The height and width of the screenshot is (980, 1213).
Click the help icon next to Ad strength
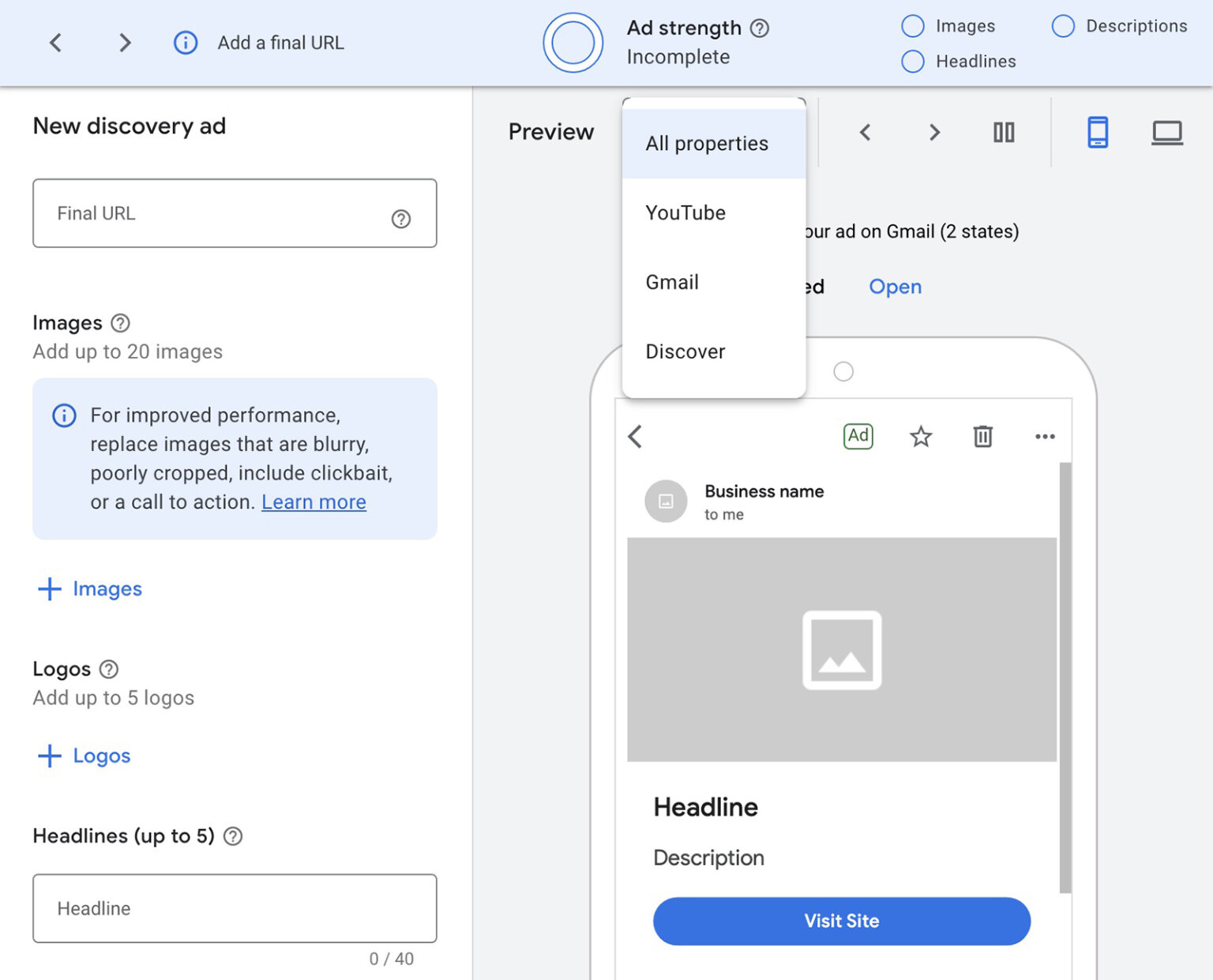pos(760,28)
